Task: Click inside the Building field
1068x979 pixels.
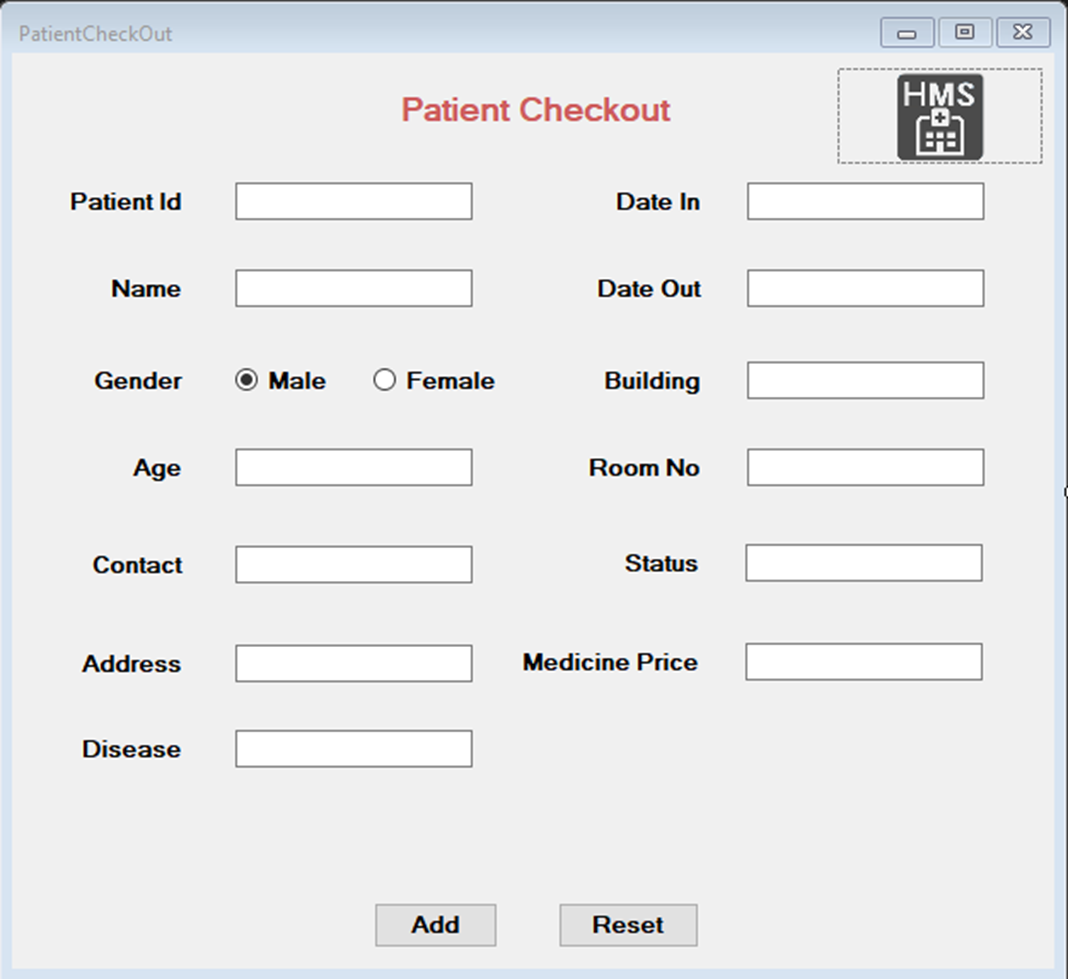Action: coord(863,380)
